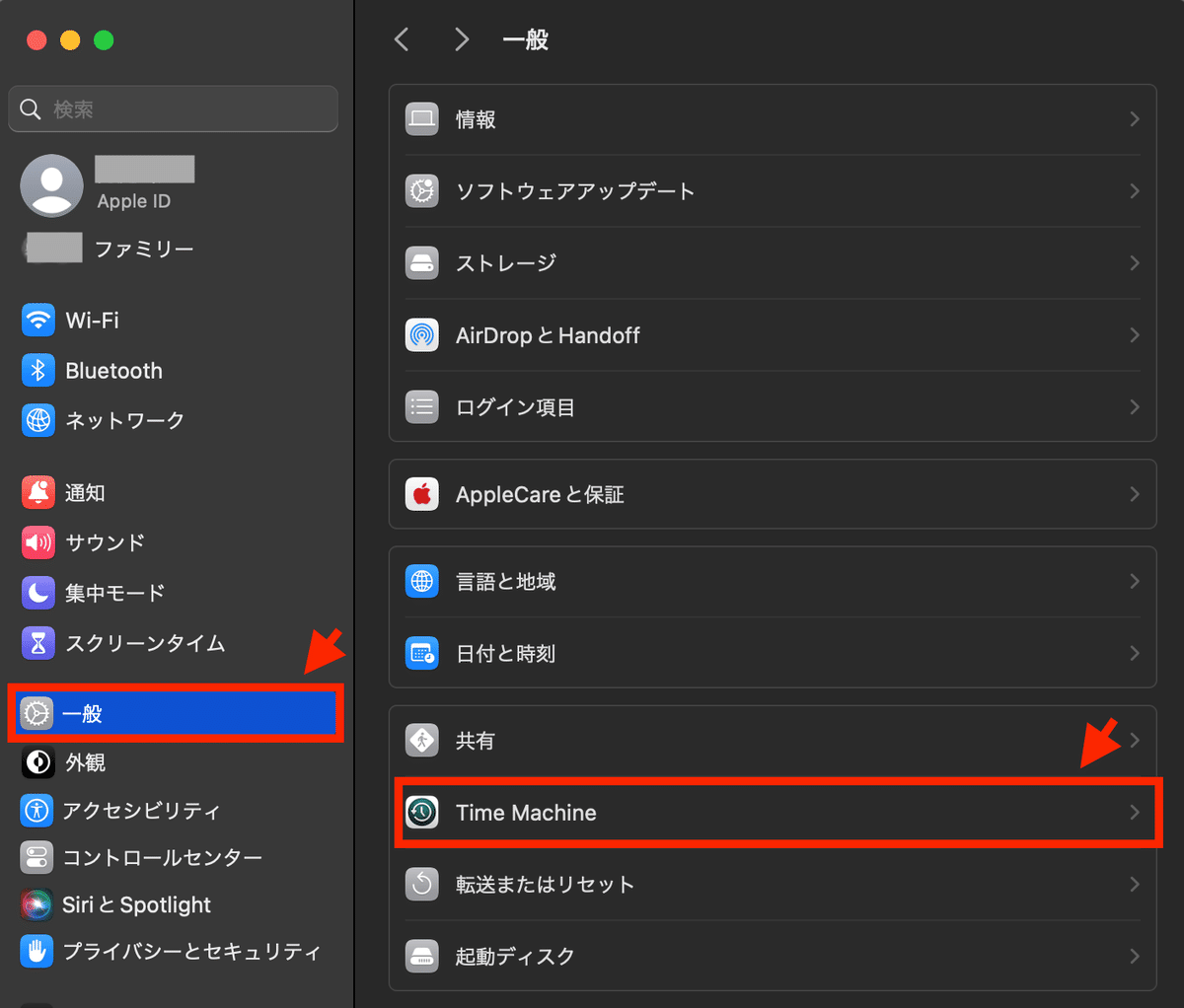
Task: Click the 共有 sharing icon
Action: [422, 741]
